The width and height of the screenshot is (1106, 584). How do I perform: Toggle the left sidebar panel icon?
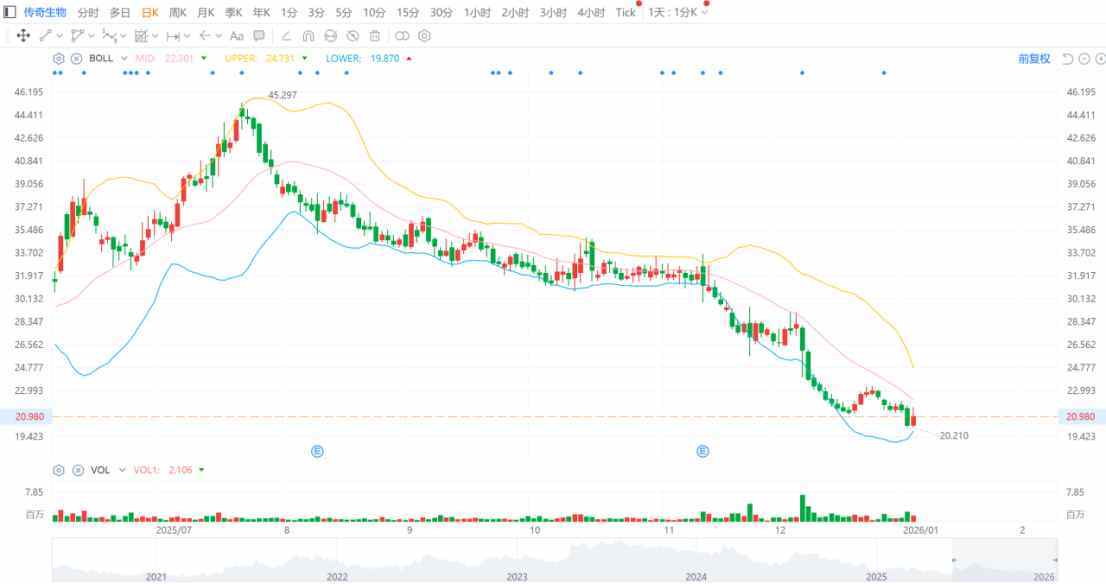pos(10,13)
